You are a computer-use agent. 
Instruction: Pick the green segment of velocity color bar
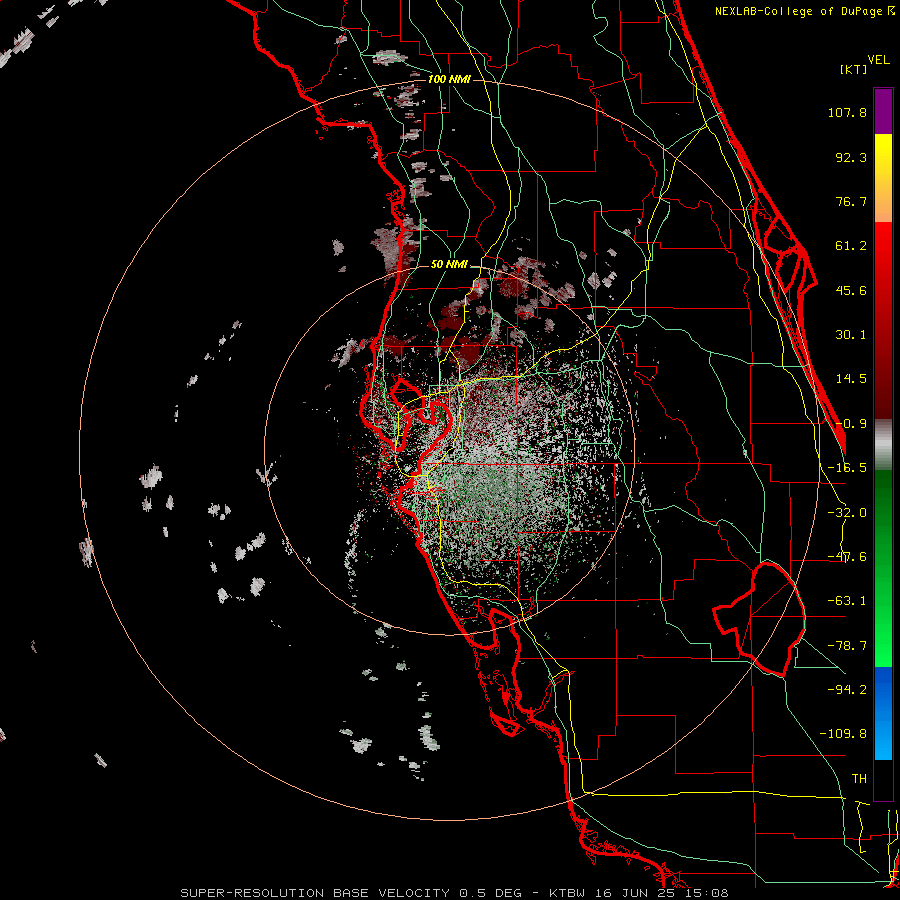[x=883, y=568]
